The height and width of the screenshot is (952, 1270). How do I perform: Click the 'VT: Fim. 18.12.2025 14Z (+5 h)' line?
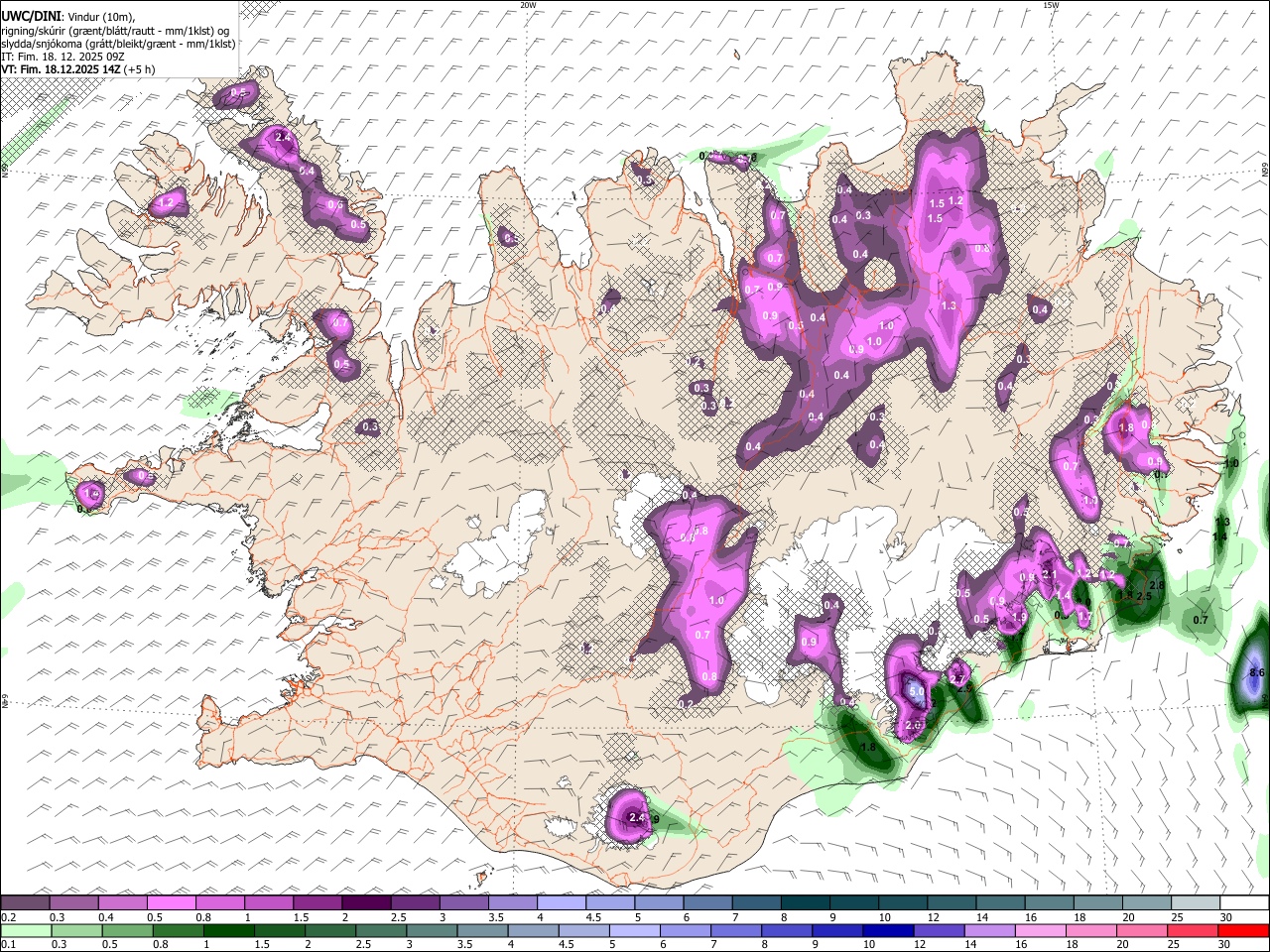coord(78,69)
